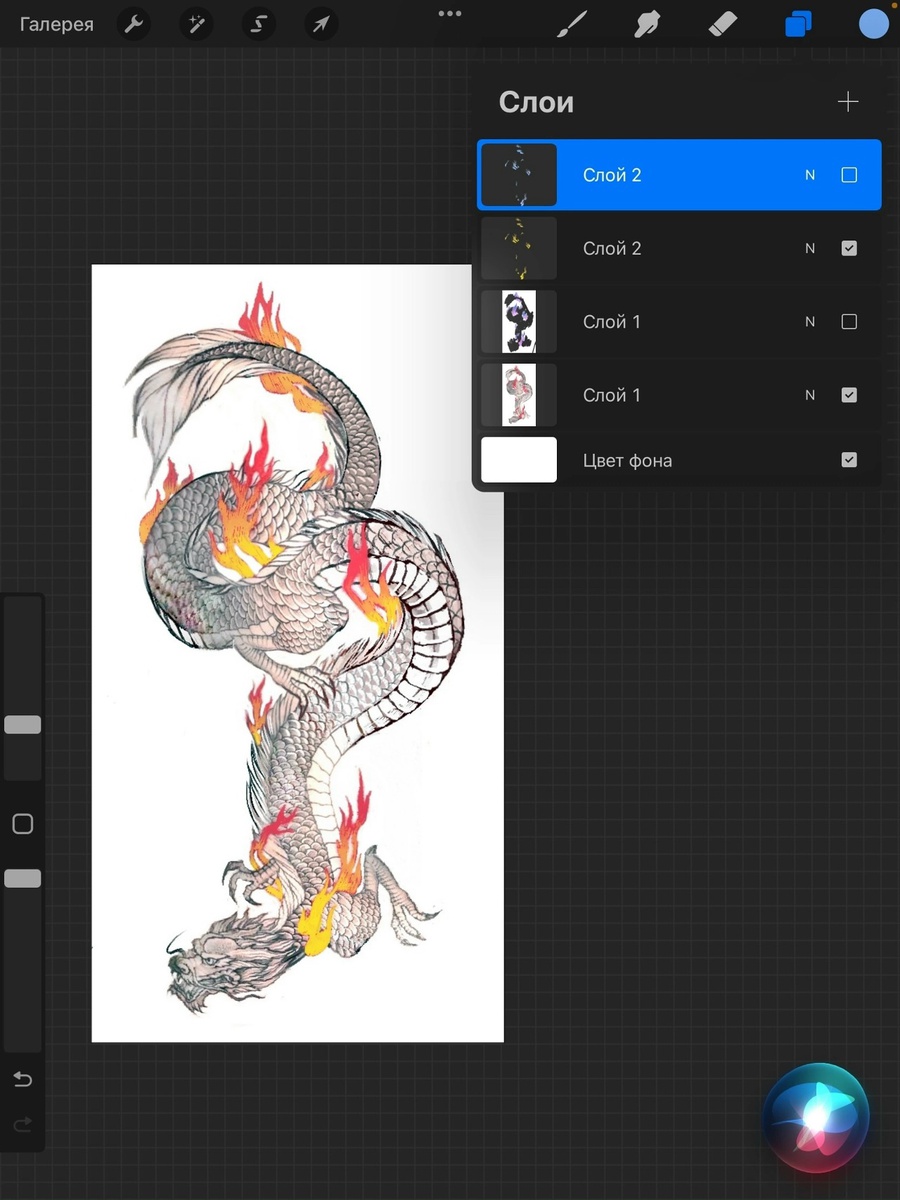This screenshot has width=900, height=1200.
Task: Open blend mode N of unselected Слой 2
Action: 810,248
